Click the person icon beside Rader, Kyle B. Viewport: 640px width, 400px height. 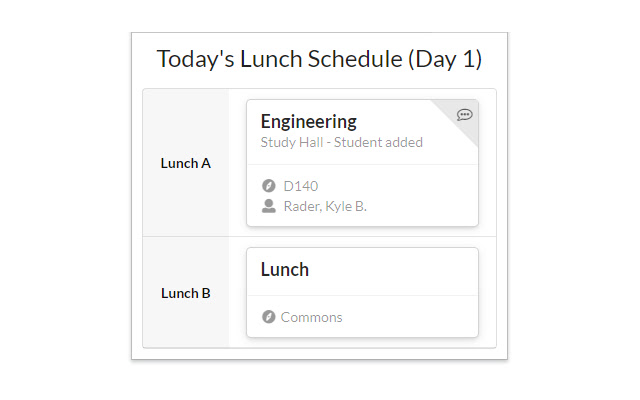[x=268, y=206]
